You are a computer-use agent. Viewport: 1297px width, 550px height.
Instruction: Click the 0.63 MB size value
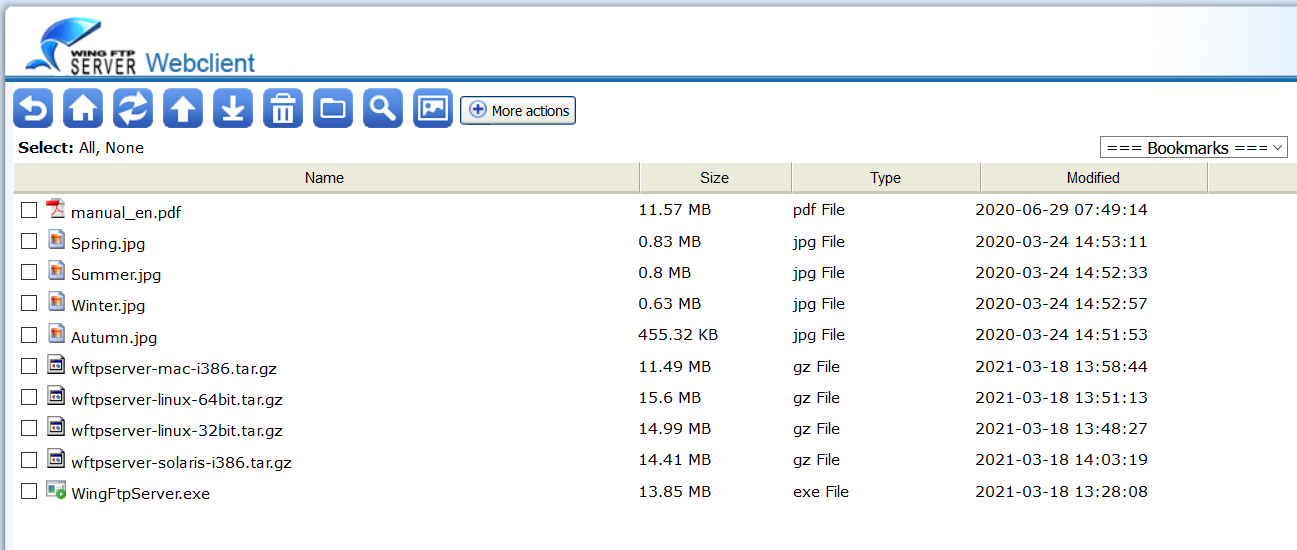(x=670, y=303)
